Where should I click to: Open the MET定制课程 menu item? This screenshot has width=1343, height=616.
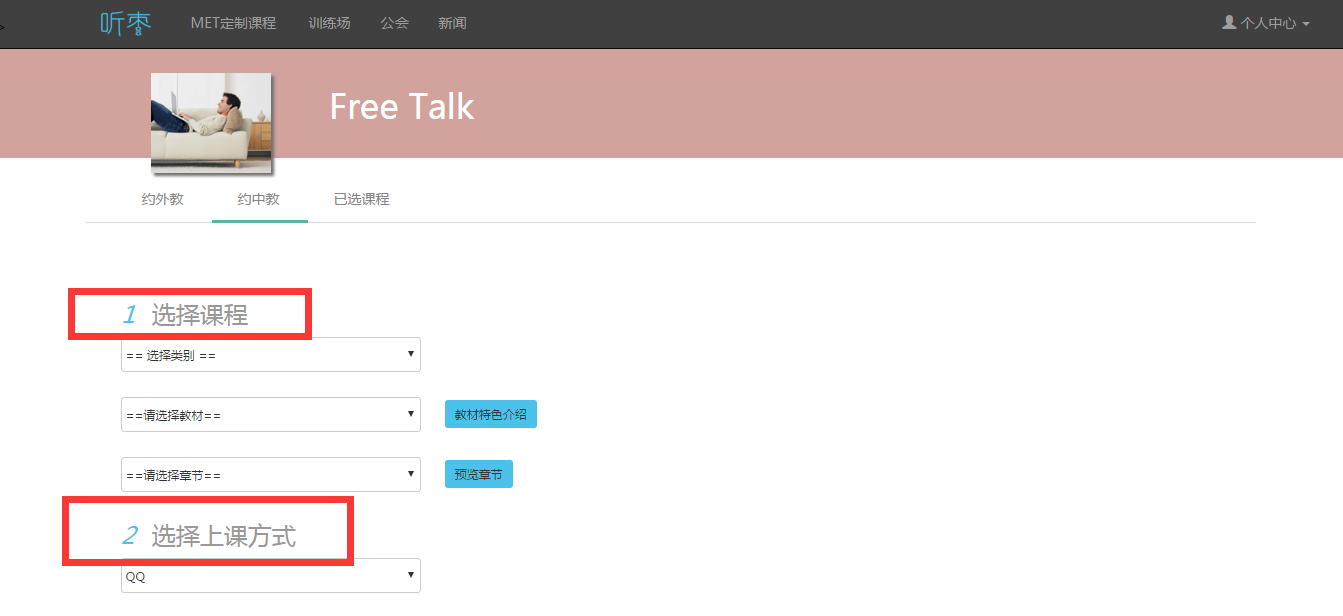pyautogui.click(x=233, y=23)
